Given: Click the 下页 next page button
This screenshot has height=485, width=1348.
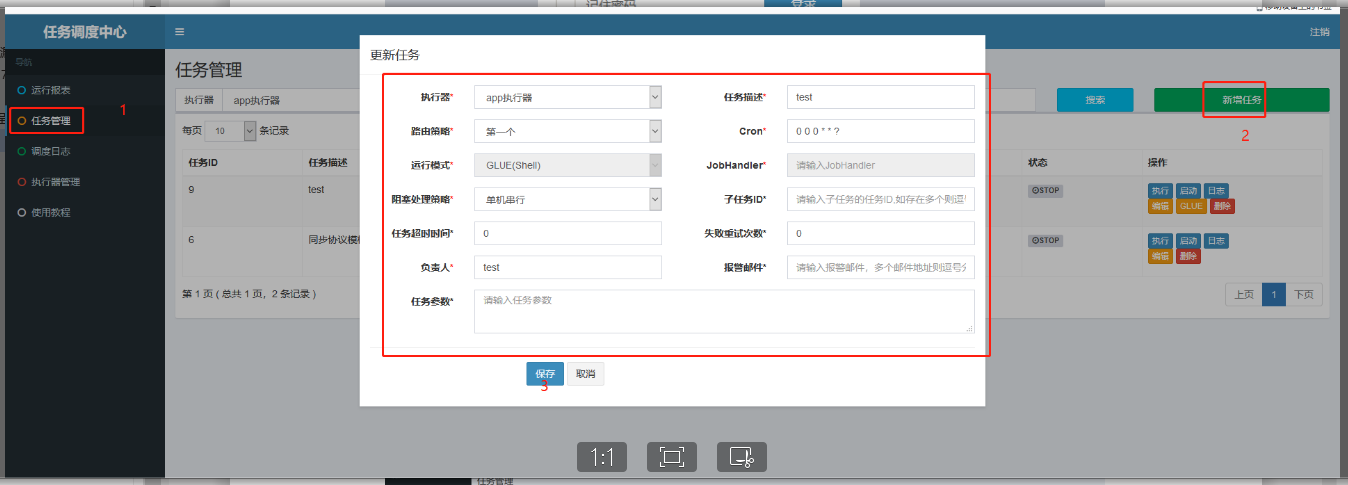Looking at the screenshot, I should (x=1304, y=295).
